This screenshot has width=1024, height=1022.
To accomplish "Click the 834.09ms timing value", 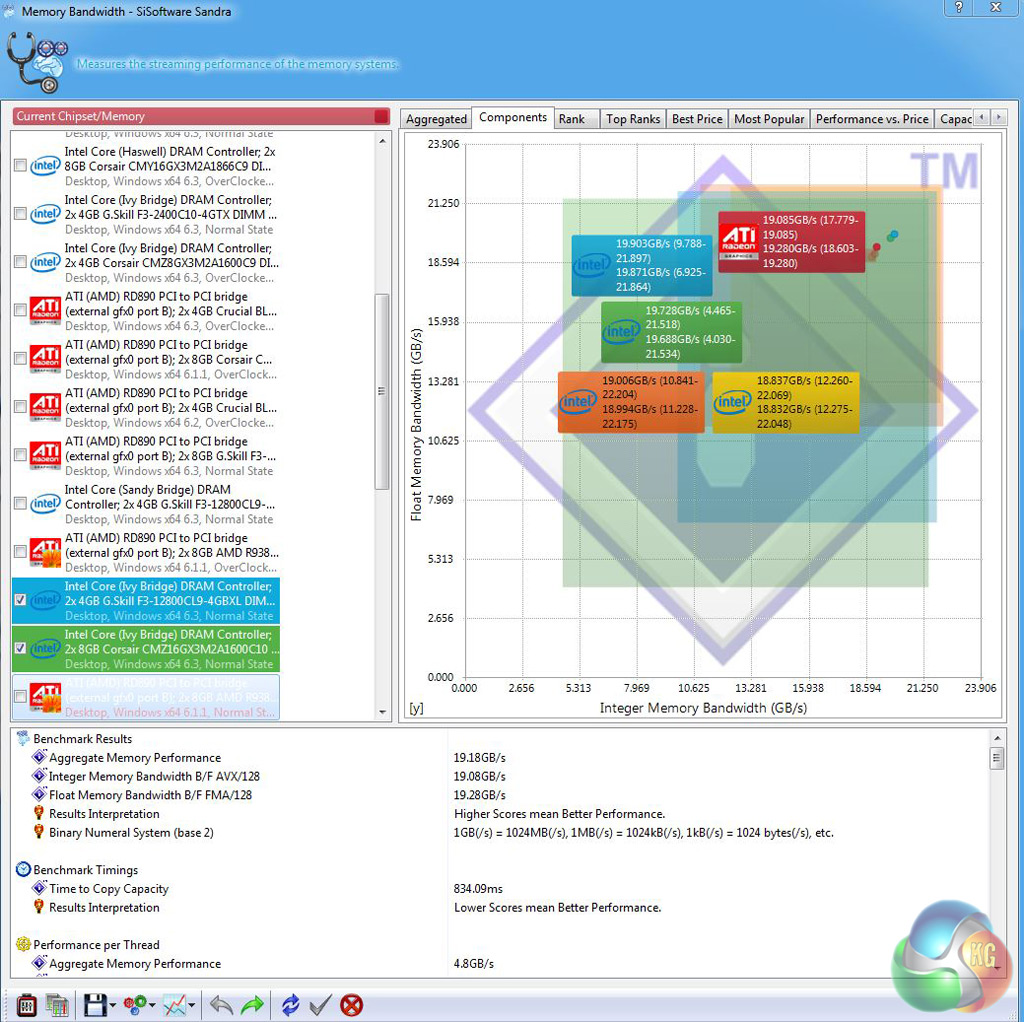I will [478, 889].
